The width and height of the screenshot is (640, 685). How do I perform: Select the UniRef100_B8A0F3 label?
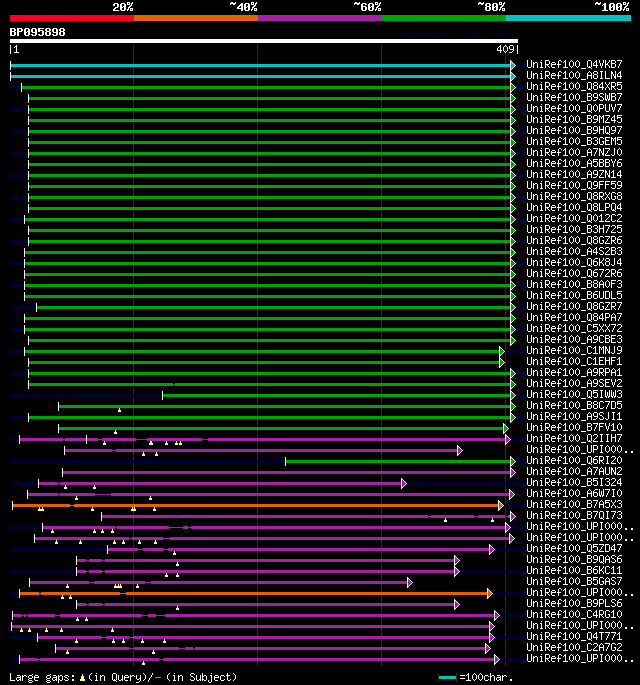(574, 284)
